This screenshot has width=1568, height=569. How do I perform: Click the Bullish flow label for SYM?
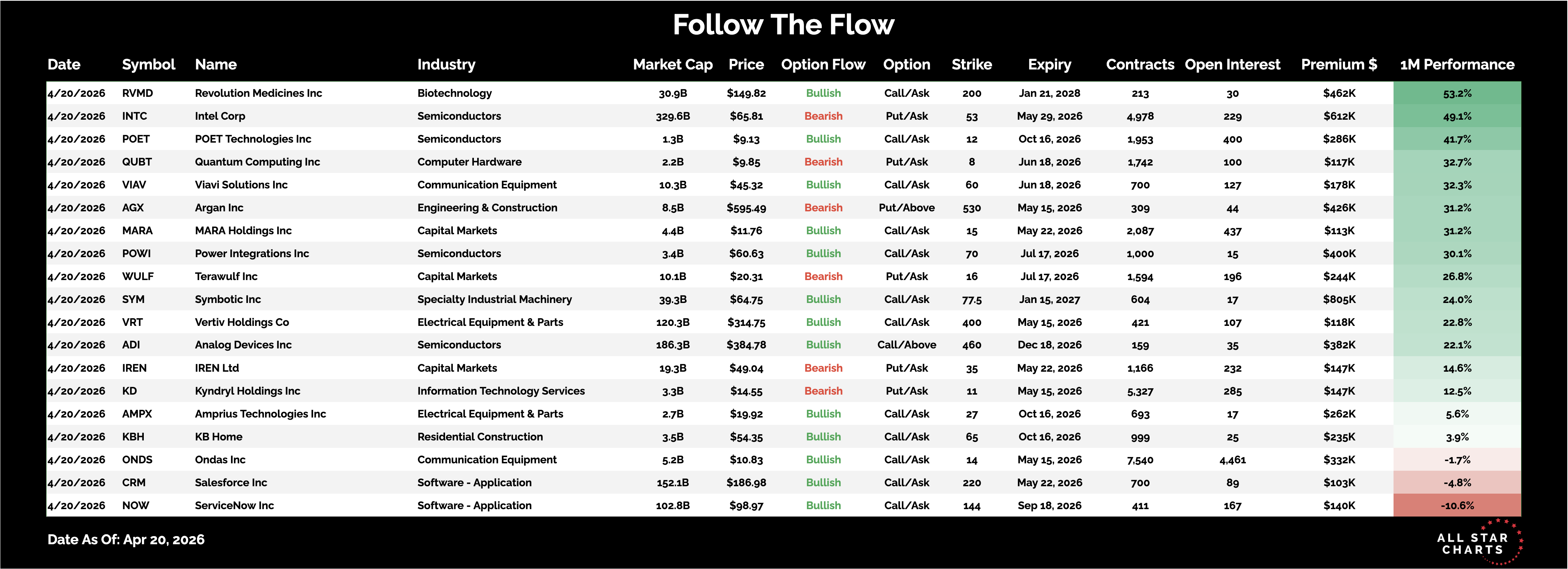coord(823,299)
